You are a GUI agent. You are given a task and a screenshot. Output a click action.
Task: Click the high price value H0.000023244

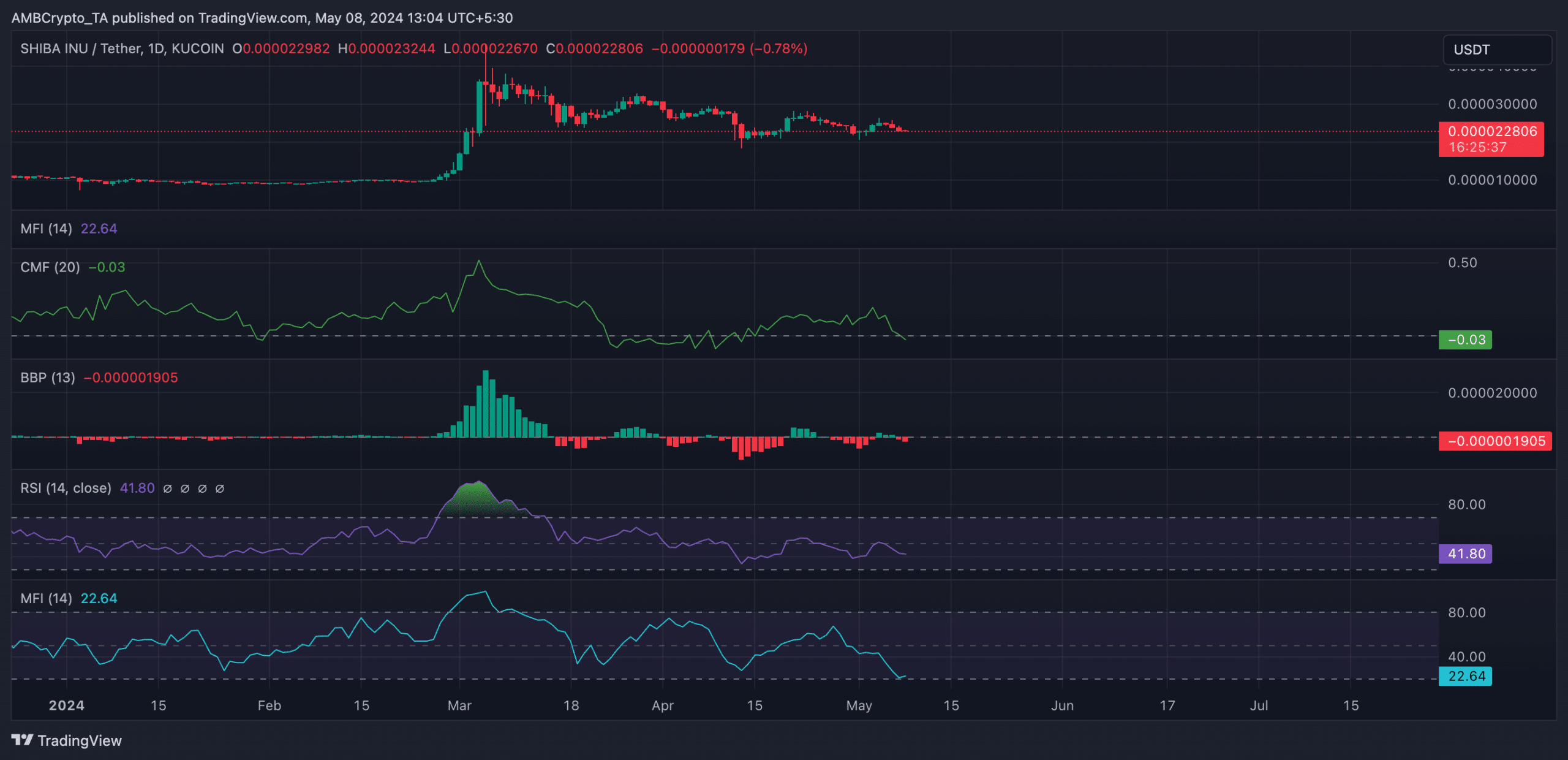386,48
